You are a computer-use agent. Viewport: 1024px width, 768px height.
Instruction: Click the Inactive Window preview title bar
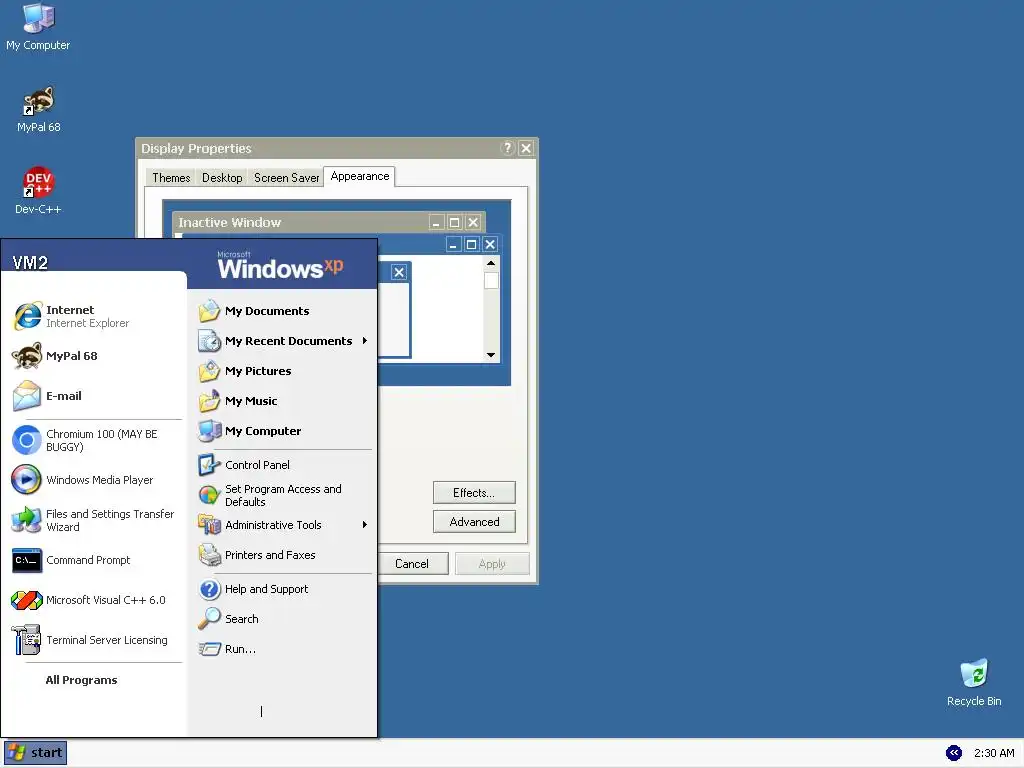pos(329,222)
